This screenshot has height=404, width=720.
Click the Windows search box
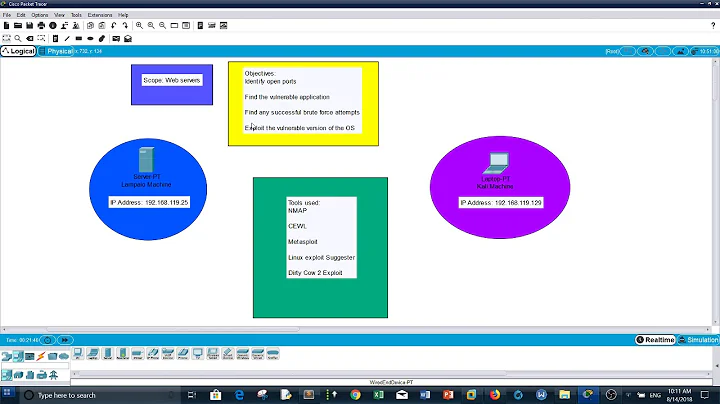[x=98, y=395]
